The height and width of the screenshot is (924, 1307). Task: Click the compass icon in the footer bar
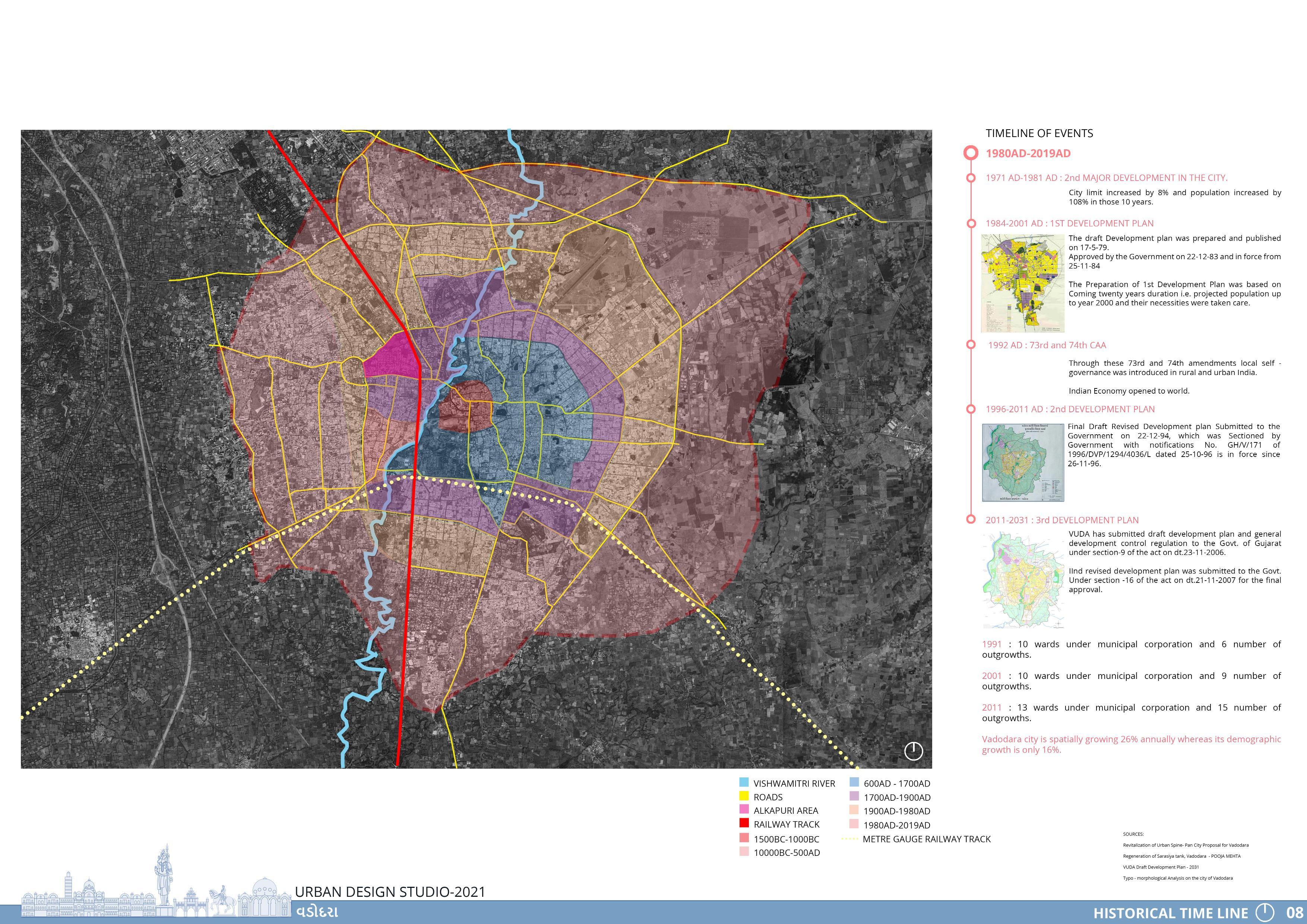1265,912
